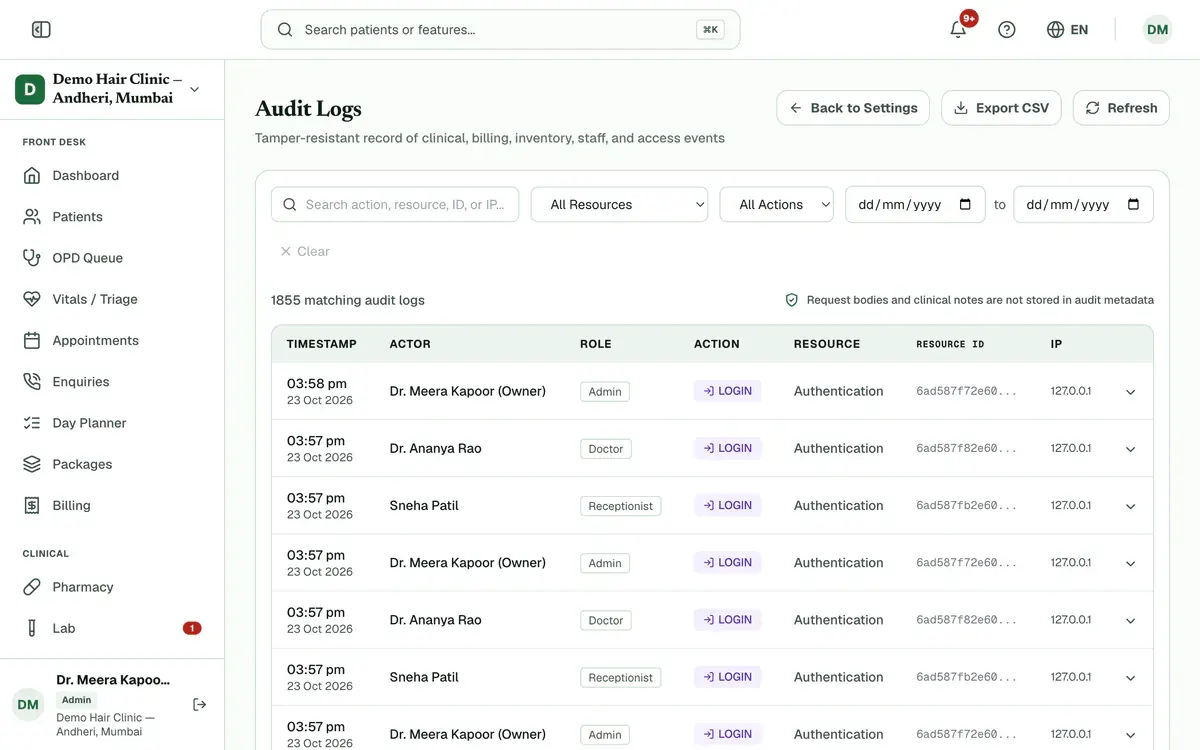Image resolution: width=1200 pixels, height=750 pixels.
Task: Click Day Planner in sidebar
Action: 112,423
